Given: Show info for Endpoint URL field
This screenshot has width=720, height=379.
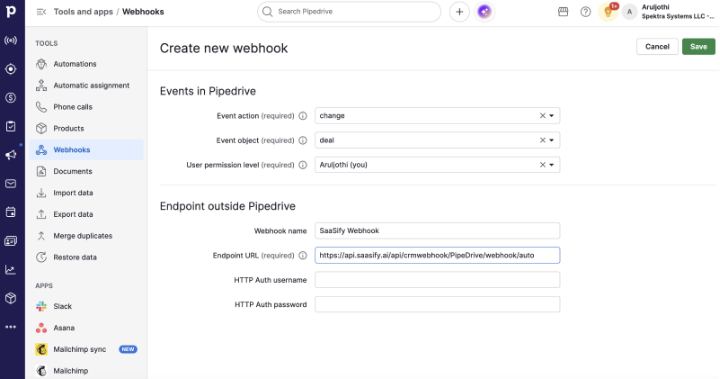Looking at the screenshot, I should click(303, 255).
